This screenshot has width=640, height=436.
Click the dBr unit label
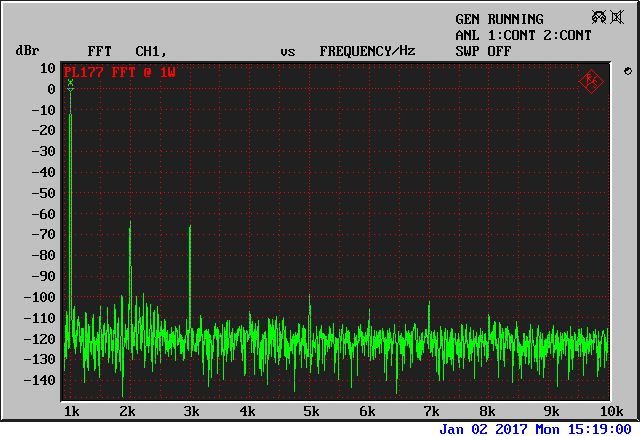(x=26, y=51)
